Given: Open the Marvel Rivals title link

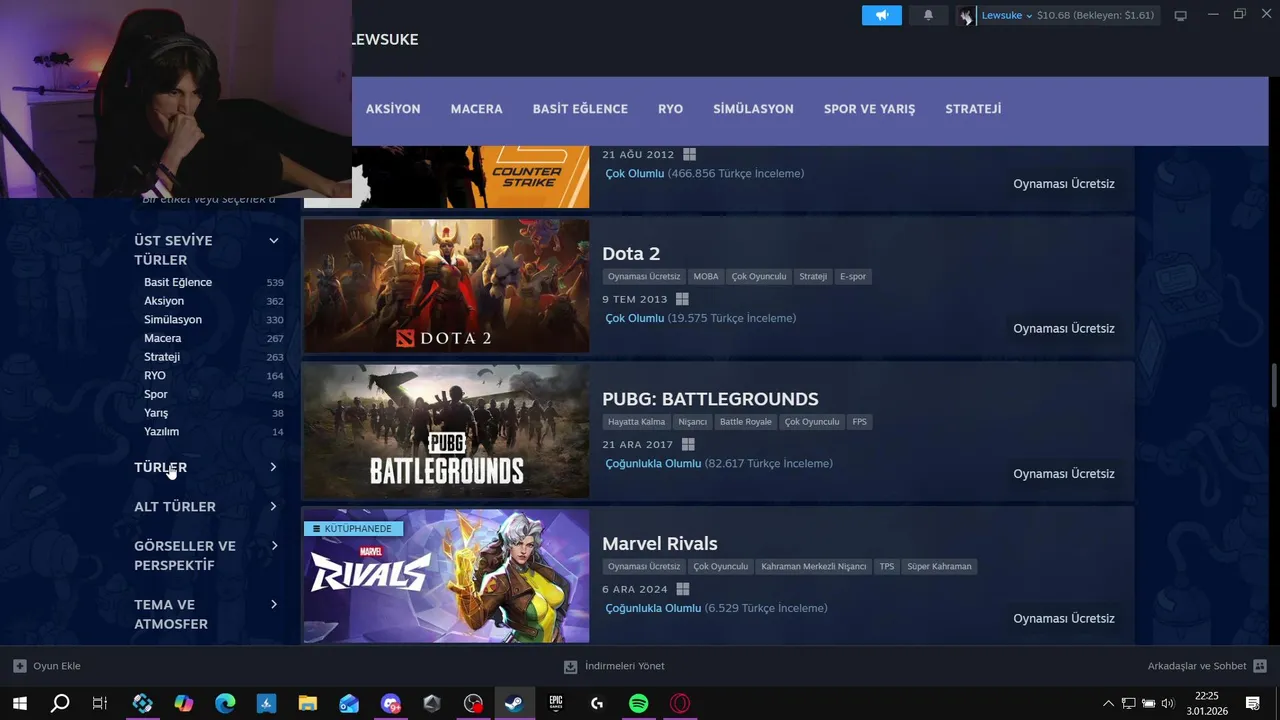Looking at the screenshot, I should [660, 544].
